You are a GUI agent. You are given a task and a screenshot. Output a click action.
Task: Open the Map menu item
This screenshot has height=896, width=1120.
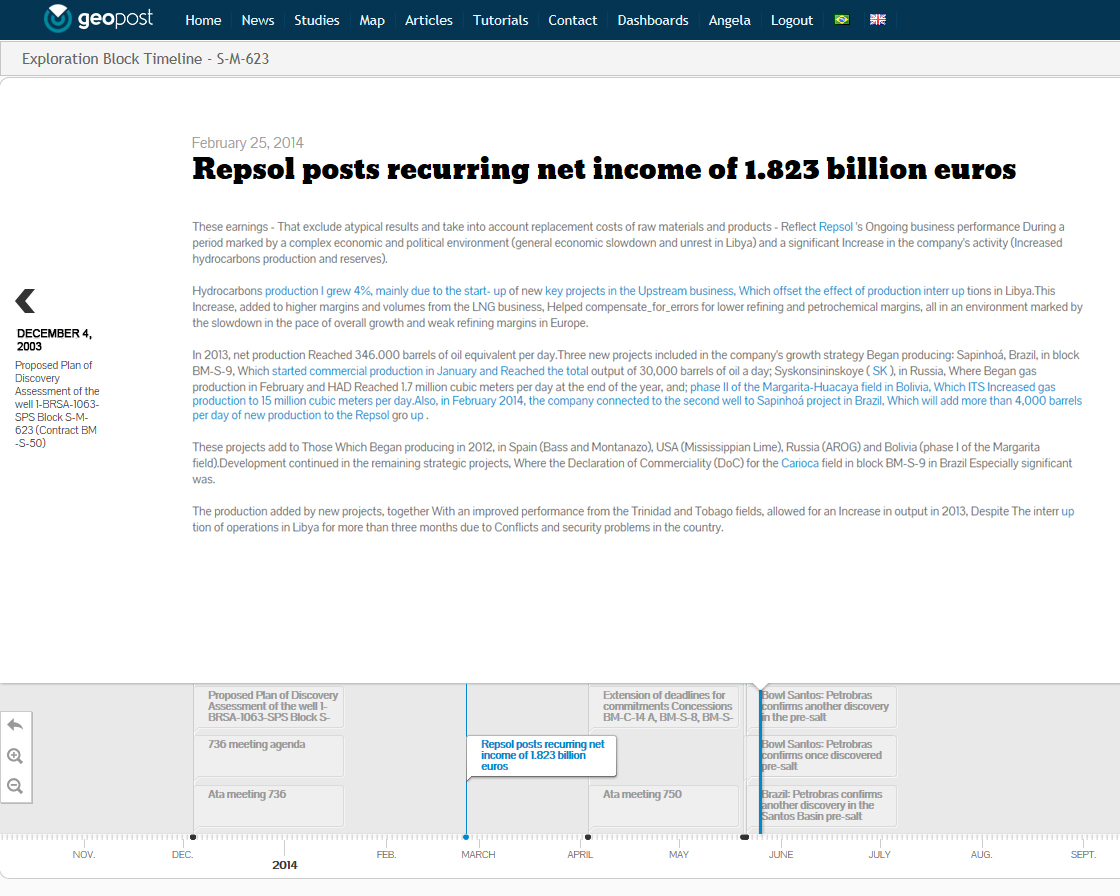(x=372, y=20)
